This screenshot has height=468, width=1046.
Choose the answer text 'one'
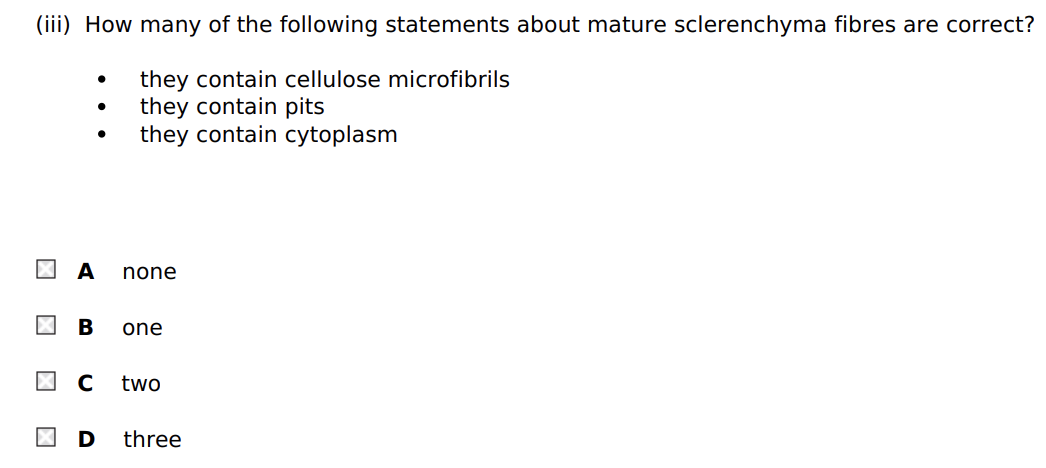point(142,328)
